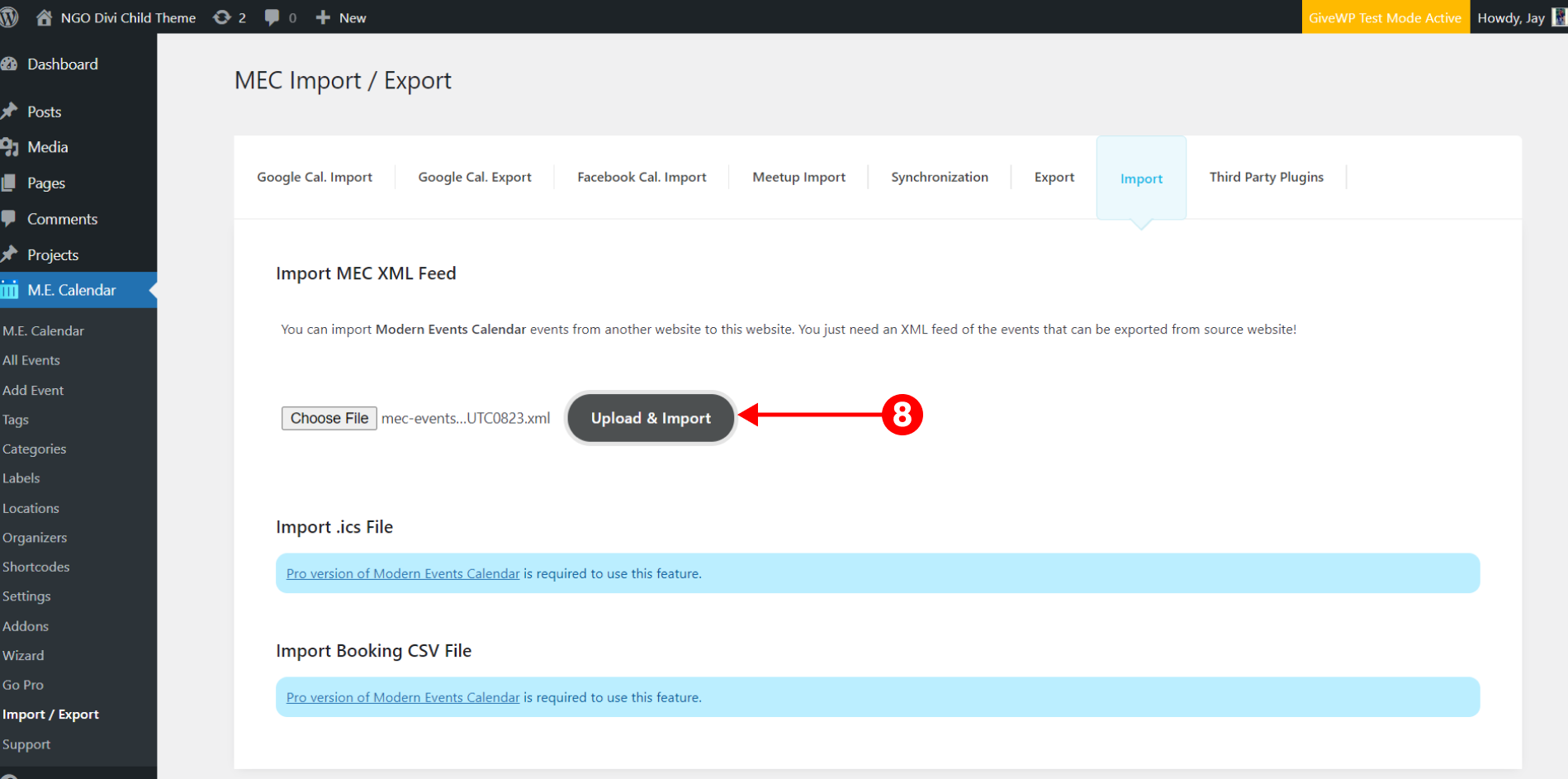Open the Categories submenu
Image resolution: width=1568 pixels, height=779 pixels.
(x=35, y=449)
